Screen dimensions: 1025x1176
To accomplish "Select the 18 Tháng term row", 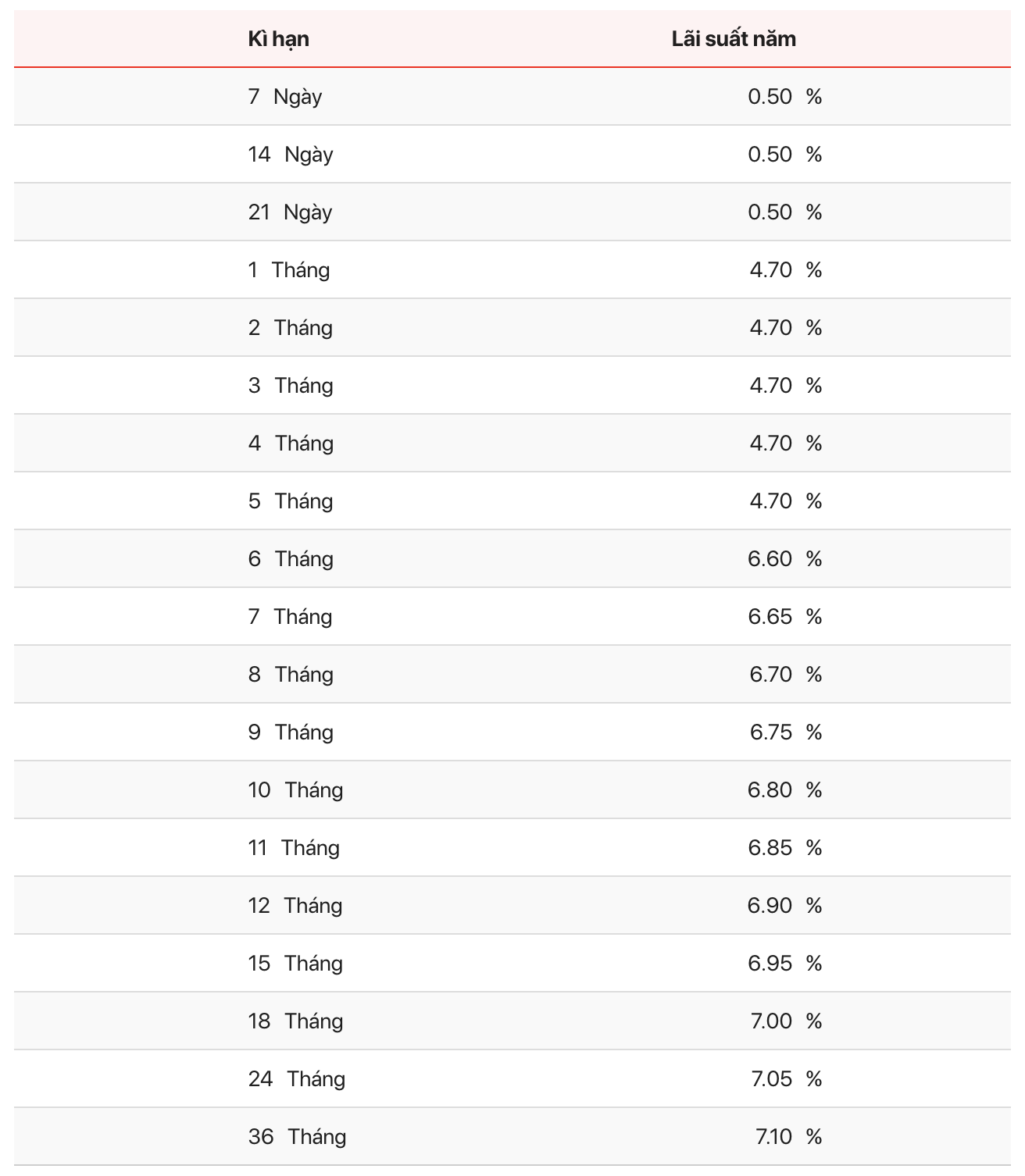I will (512, 1021).
